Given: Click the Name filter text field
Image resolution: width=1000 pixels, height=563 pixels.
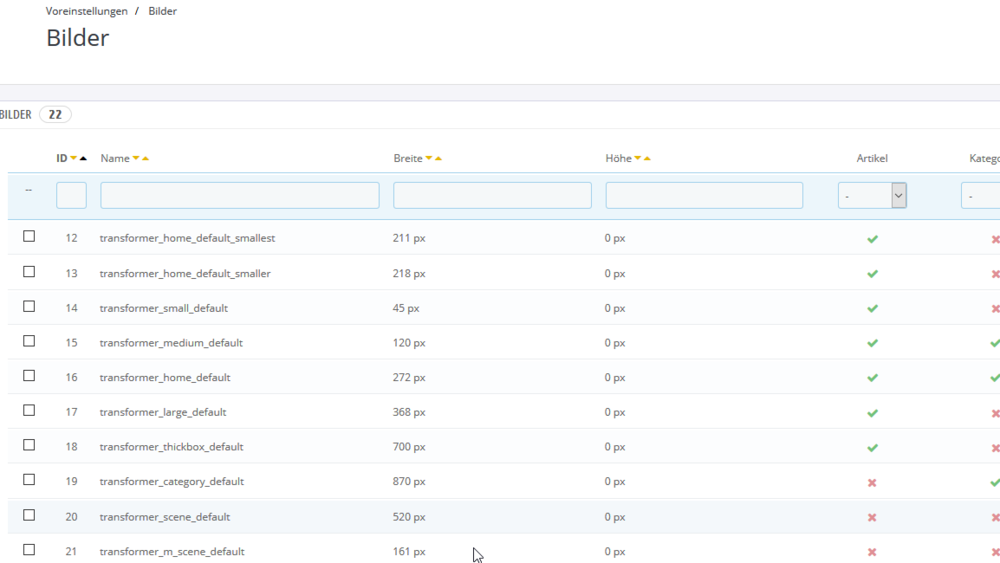Looking at the screenshot, I should 240,196.
